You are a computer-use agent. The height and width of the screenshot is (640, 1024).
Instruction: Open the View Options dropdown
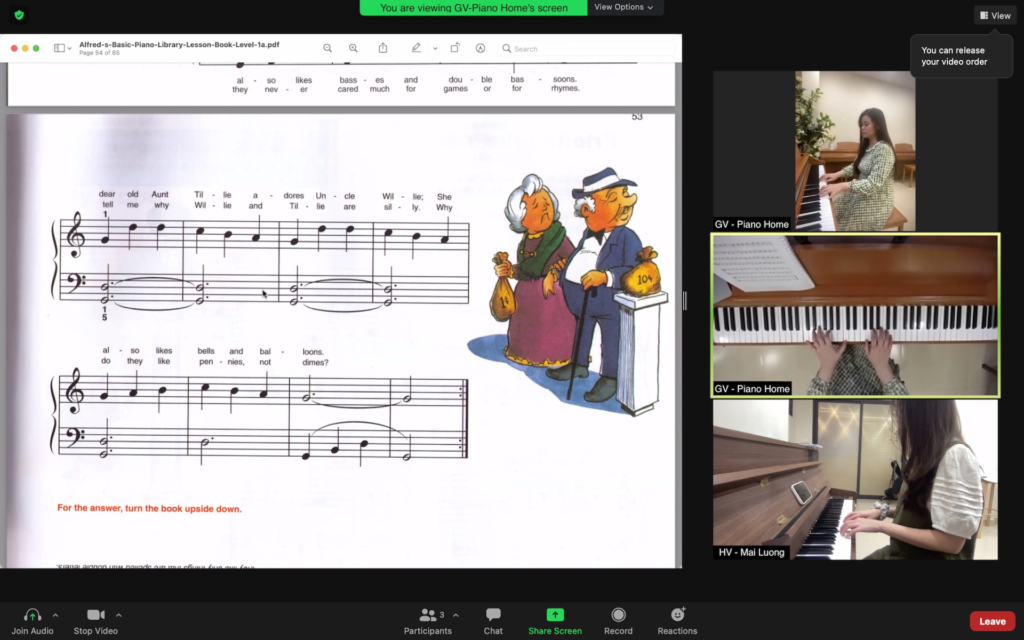(623, 7)
